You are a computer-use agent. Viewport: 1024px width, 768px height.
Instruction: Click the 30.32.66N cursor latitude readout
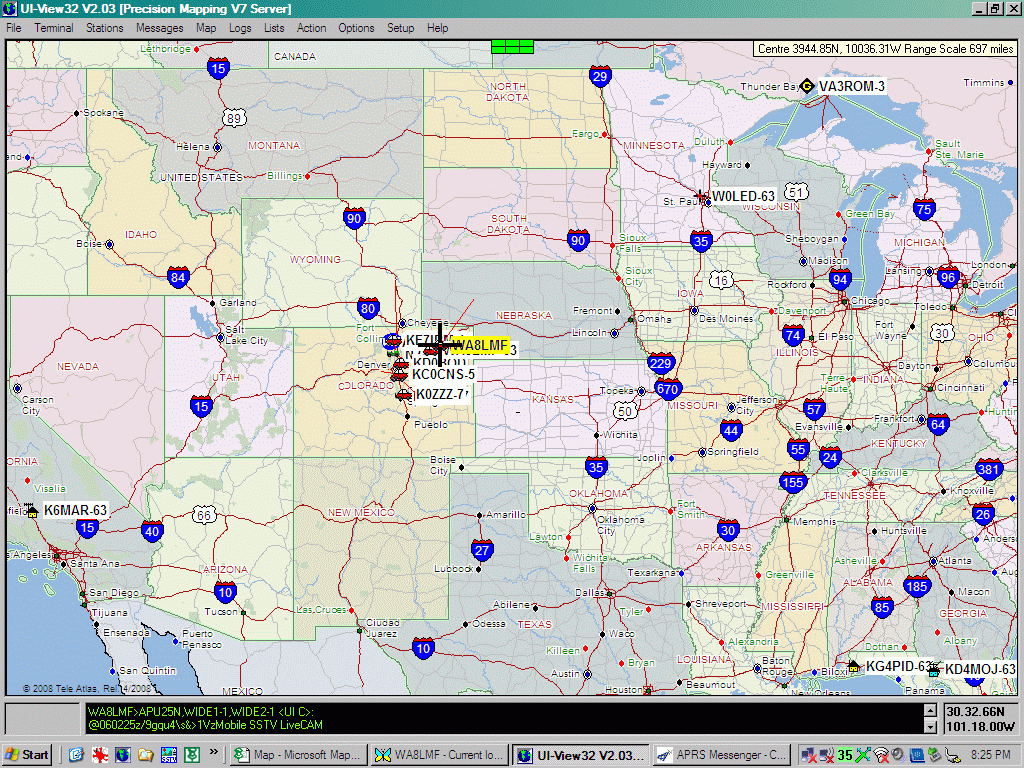tap(975, 712)
